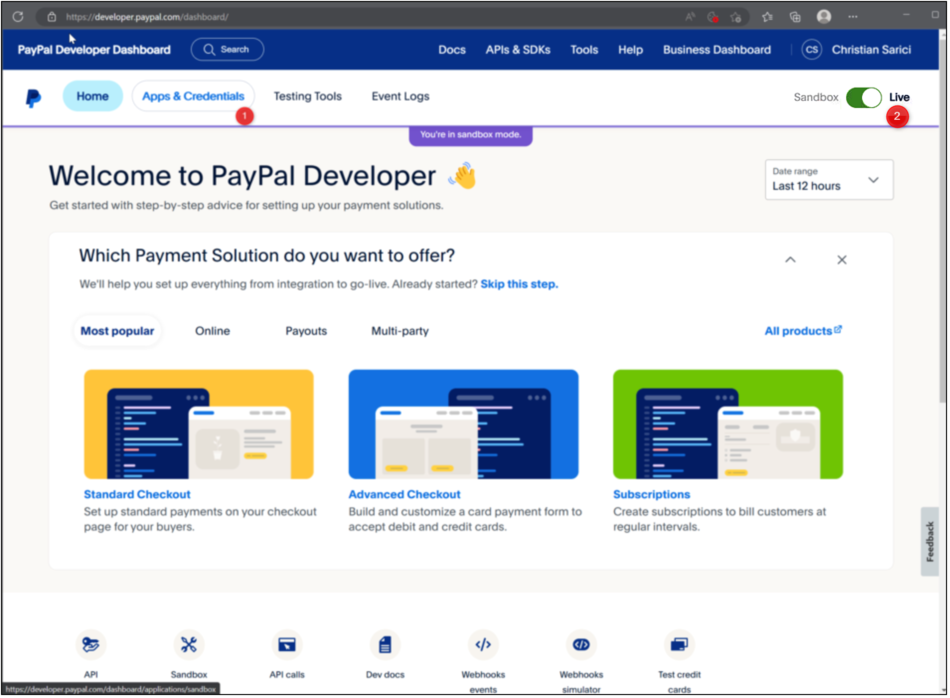Refresh the page in the browser
This screenshot has width=950, height=698.
(x=18, y=16)
